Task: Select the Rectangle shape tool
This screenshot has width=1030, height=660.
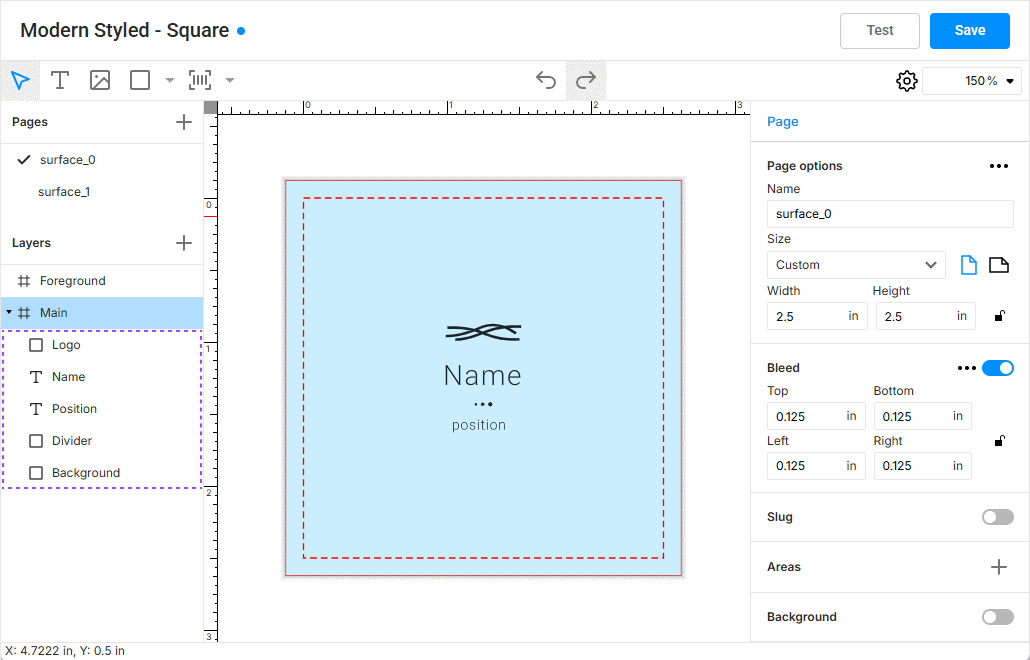Action: tap(140, 81)
